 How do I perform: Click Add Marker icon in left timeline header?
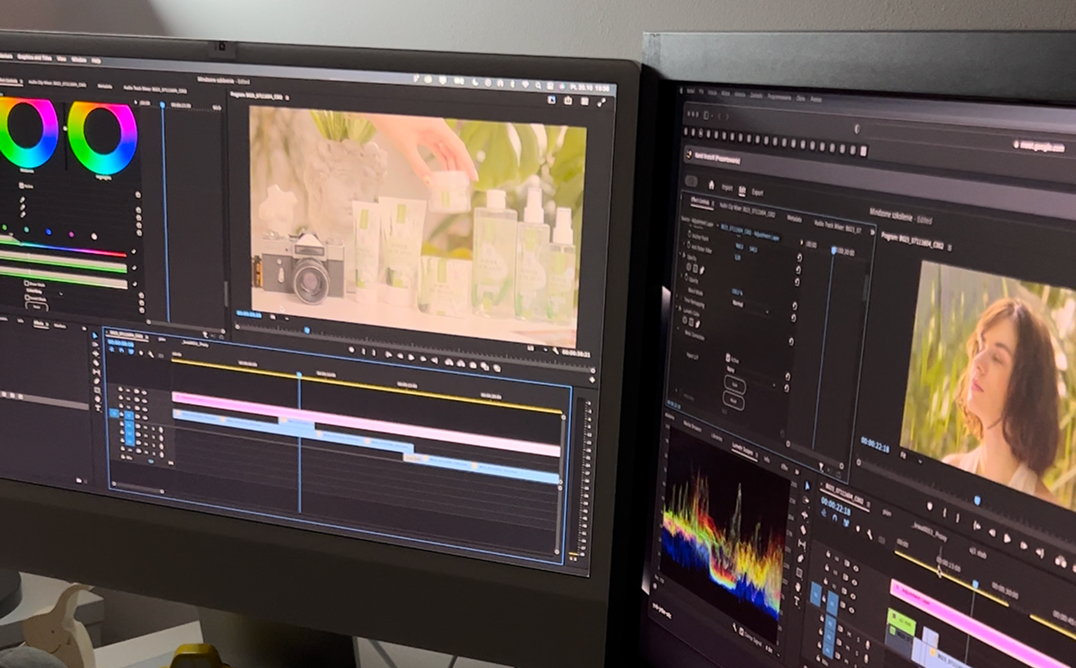[141, 353]
